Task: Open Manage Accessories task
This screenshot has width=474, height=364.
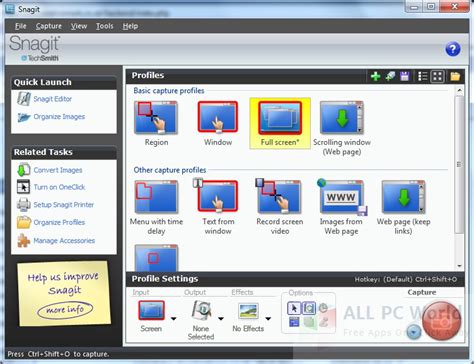Action: pyautogui.click(x=64, y=240)
